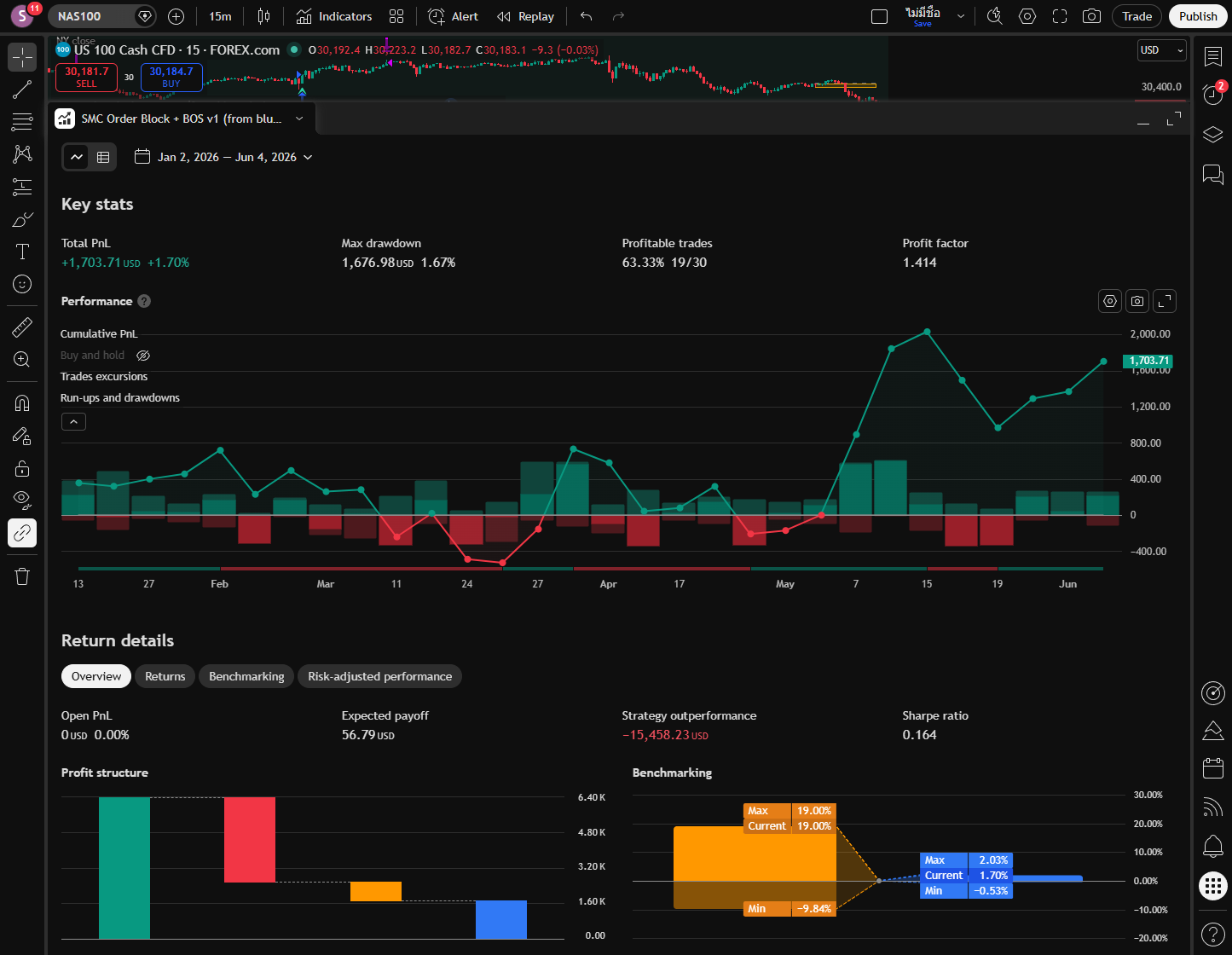Activate the zoom in tool

[22, 359]
